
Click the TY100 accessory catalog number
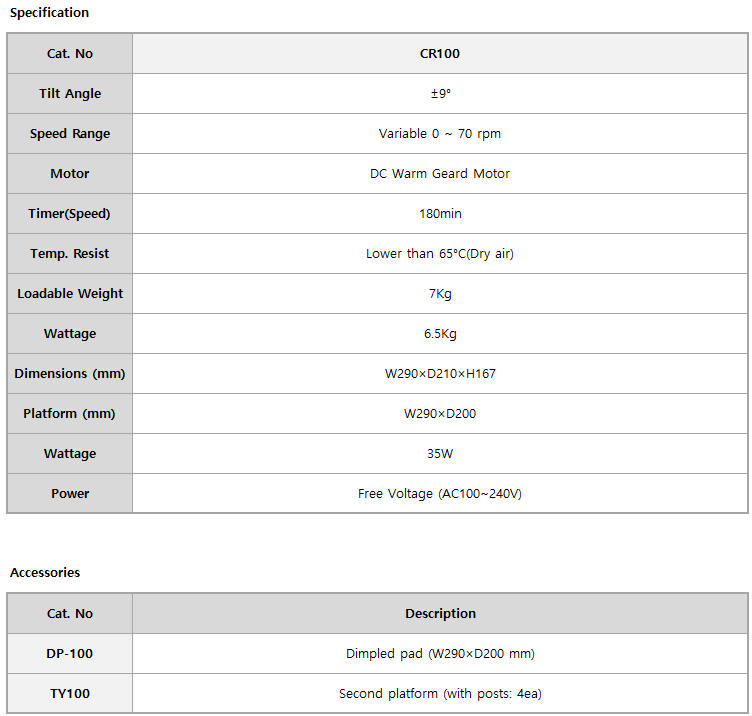[x=70, y=693]
